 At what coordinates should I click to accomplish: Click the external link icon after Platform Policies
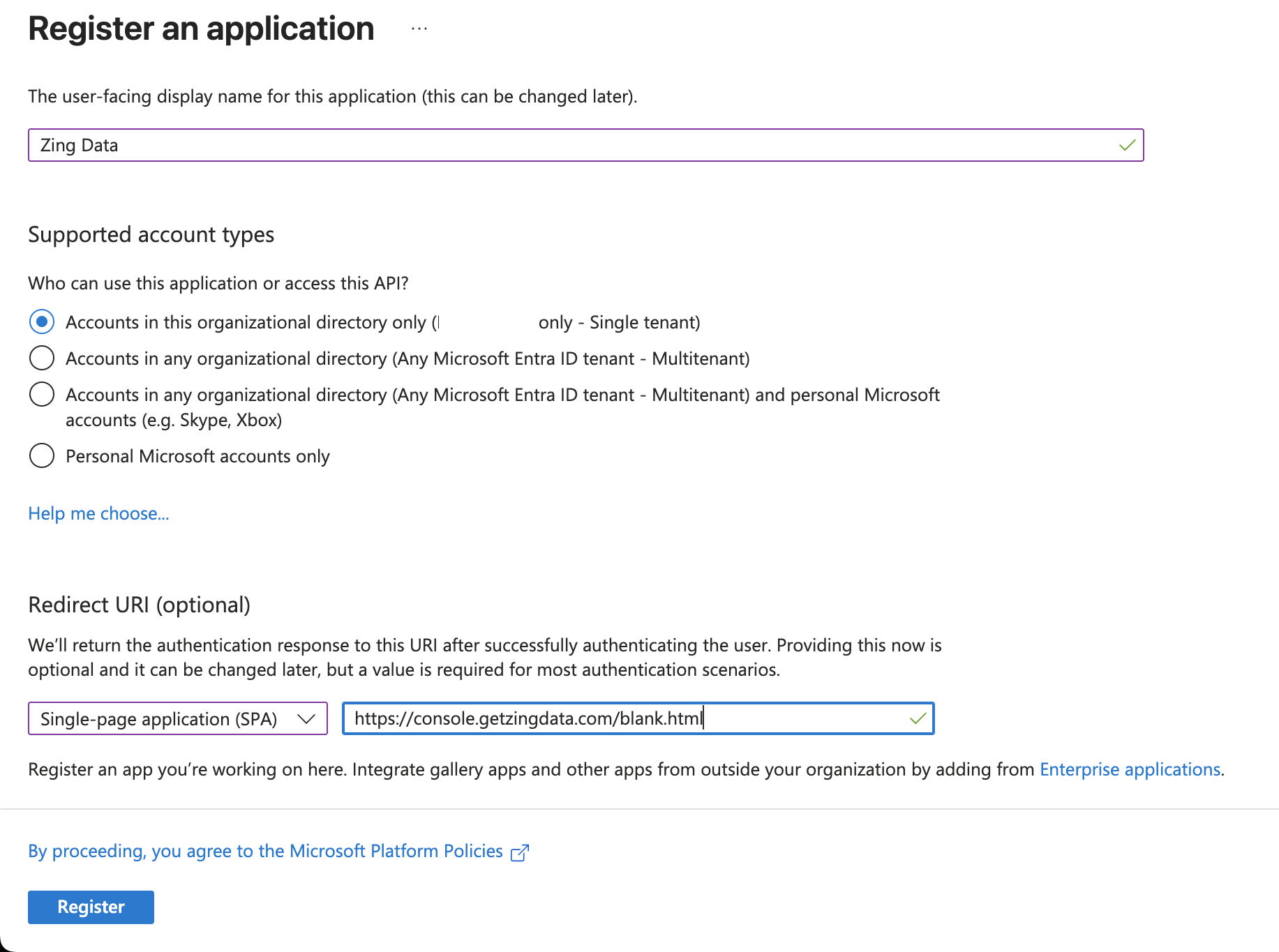pyautogui.click(x=520, y=852)
